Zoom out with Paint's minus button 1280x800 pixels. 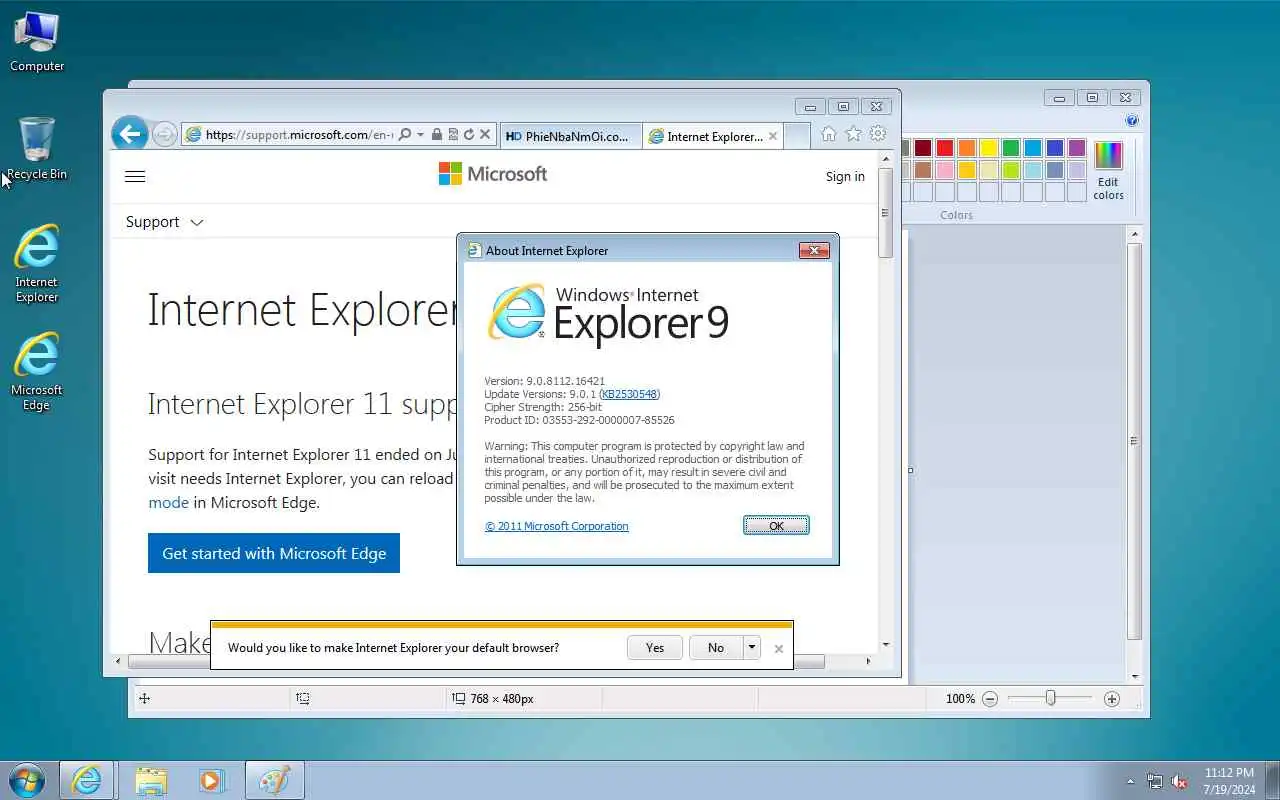[x=990, y=699]
